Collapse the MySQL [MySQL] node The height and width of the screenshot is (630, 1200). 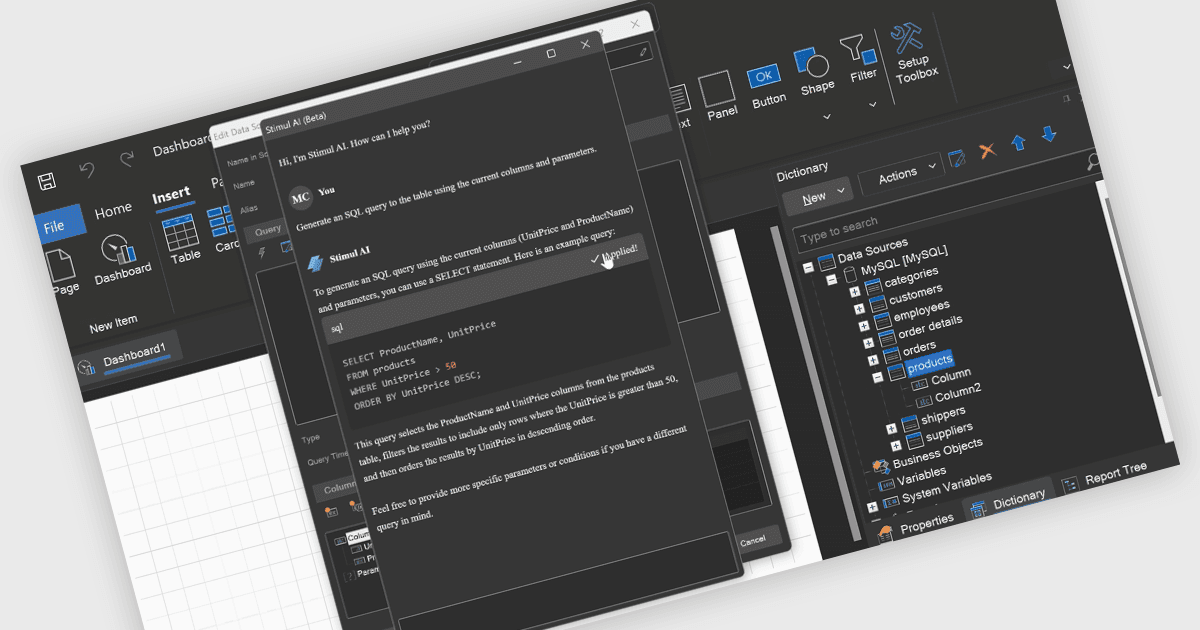point(831,281)
